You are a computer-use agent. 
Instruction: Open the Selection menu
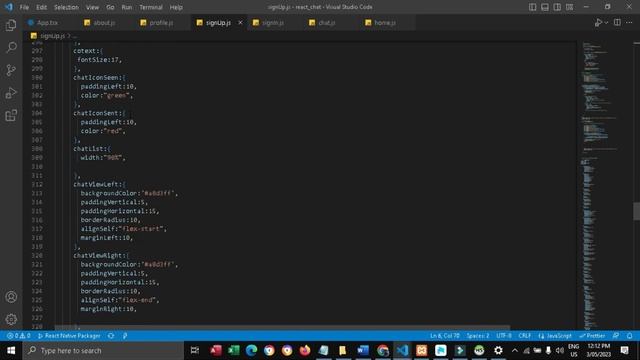(66, 7)
